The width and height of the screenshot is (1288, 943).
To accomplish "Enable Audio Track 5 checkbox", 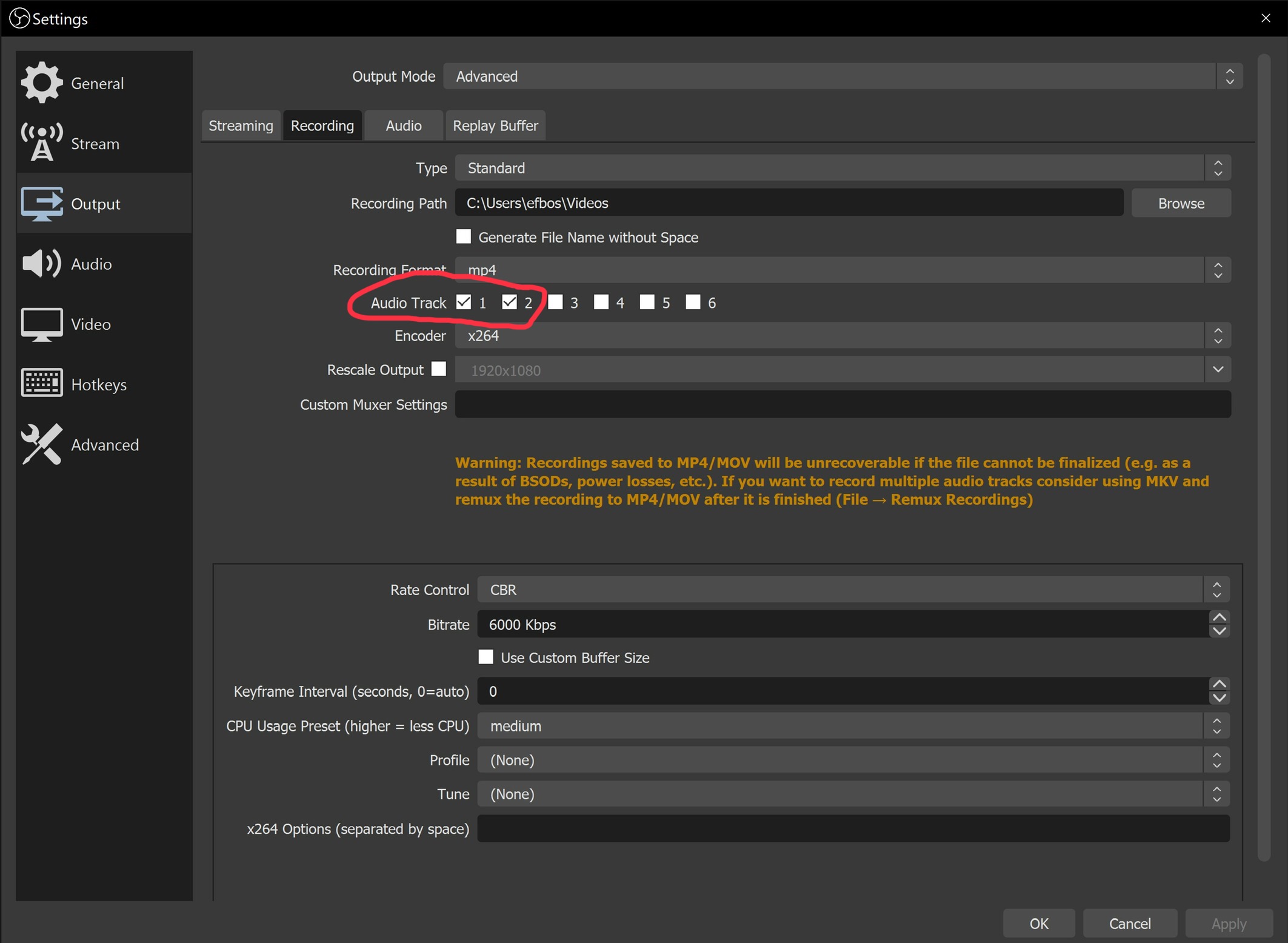I will pos(647,302).
